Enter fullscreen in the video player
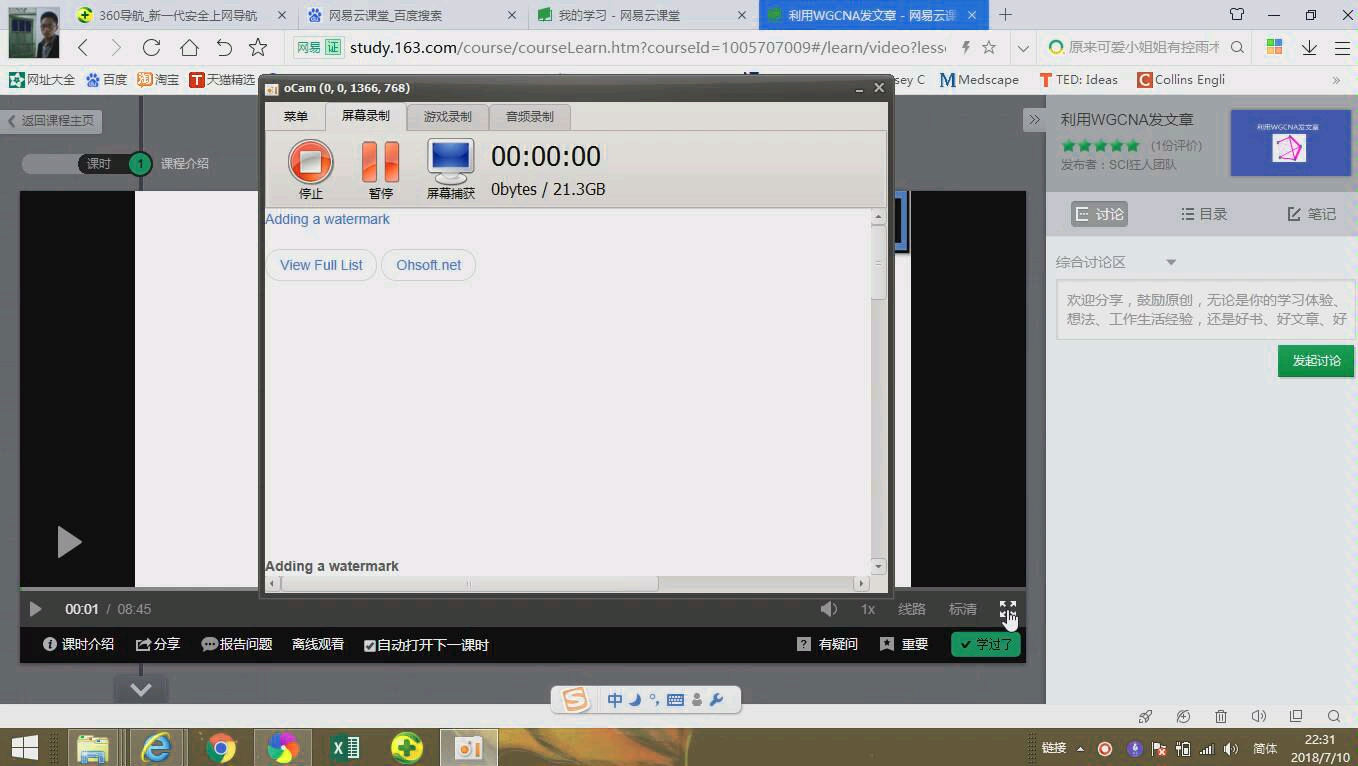Screen dimensions: 1358x766 click(x=1008, y=609)
